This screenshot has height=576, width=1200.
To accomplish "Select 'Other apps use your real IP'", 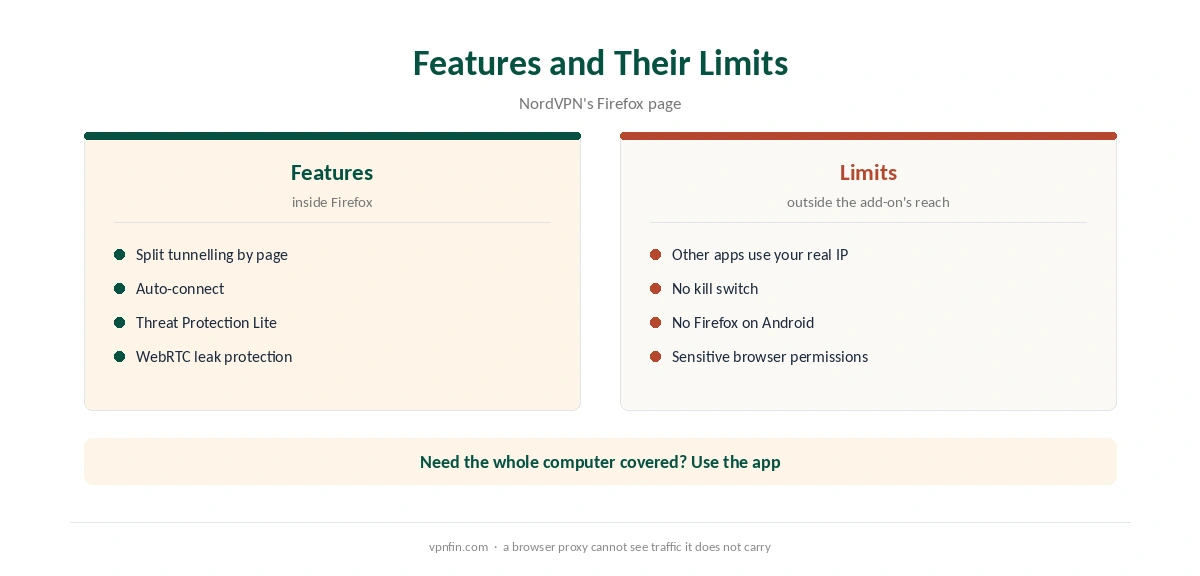I will click(x=760, y=254).
